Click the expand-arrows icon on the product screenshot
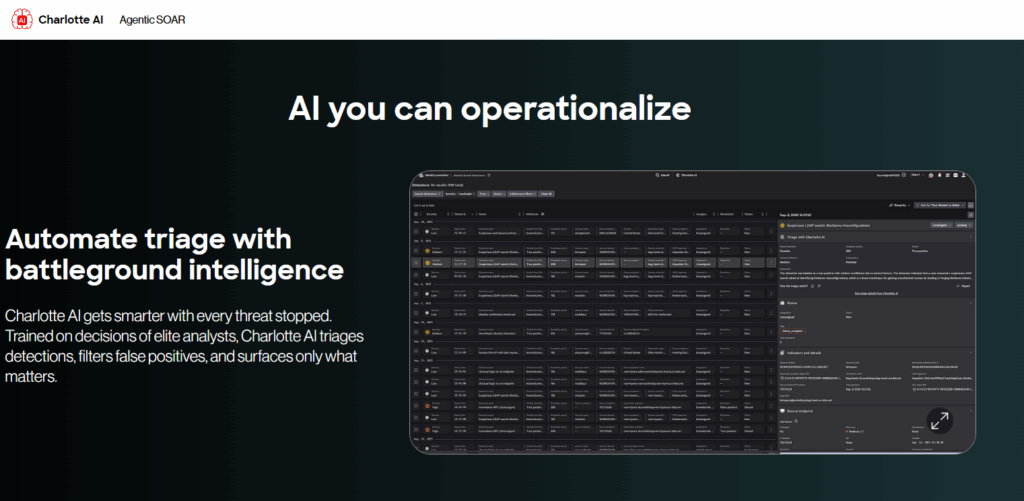The height and width of the screenshot is (501, 1024). (940, 421)
